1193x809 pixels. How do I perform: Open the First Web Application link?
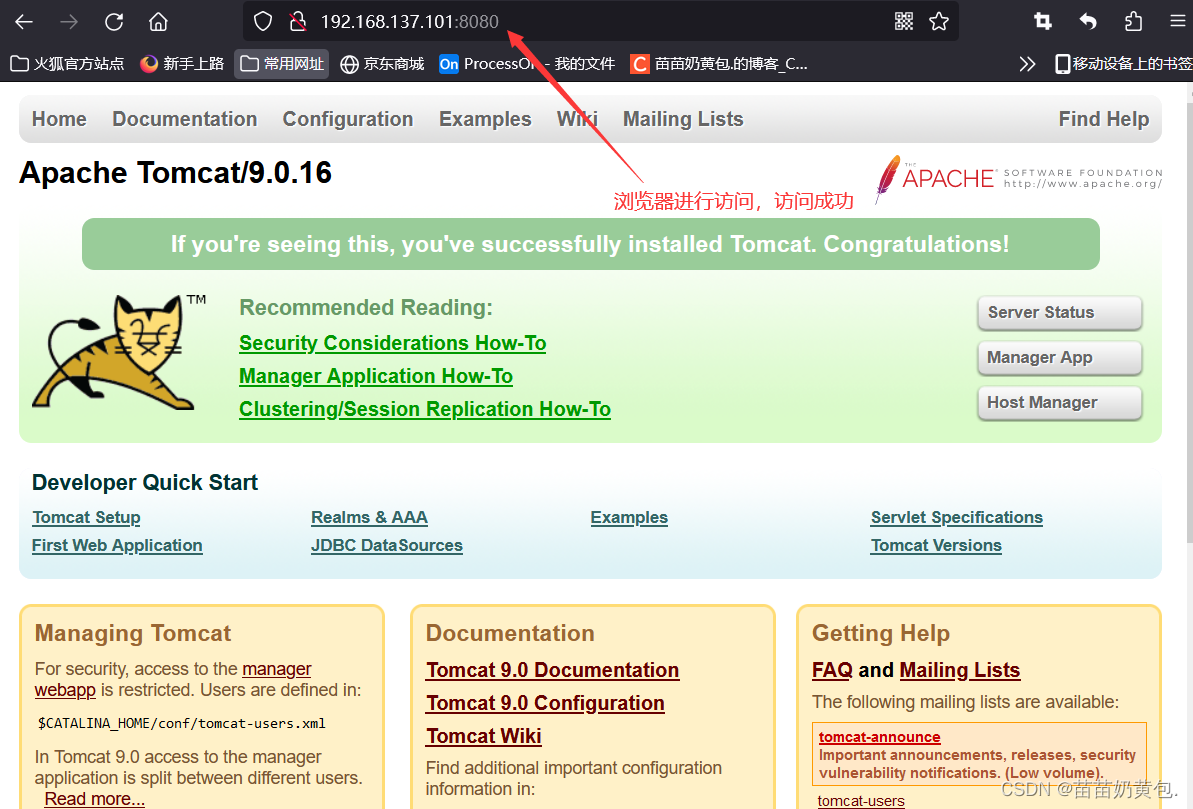[117, 546]
